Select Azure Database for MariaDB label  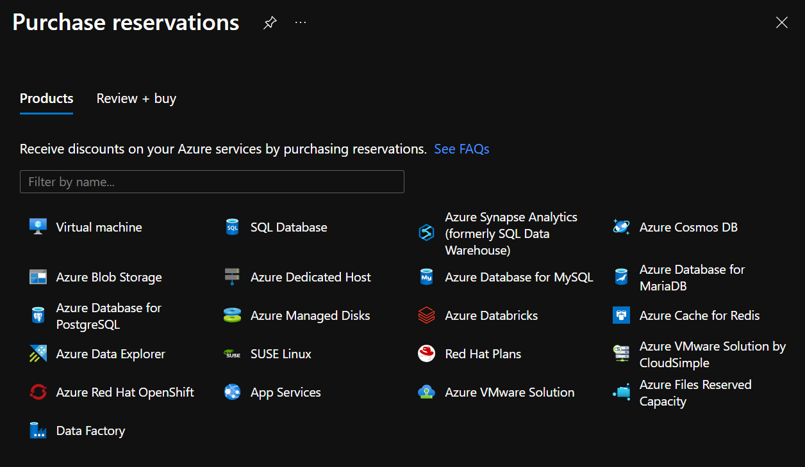pyautogui.click(x=692, y=278)
